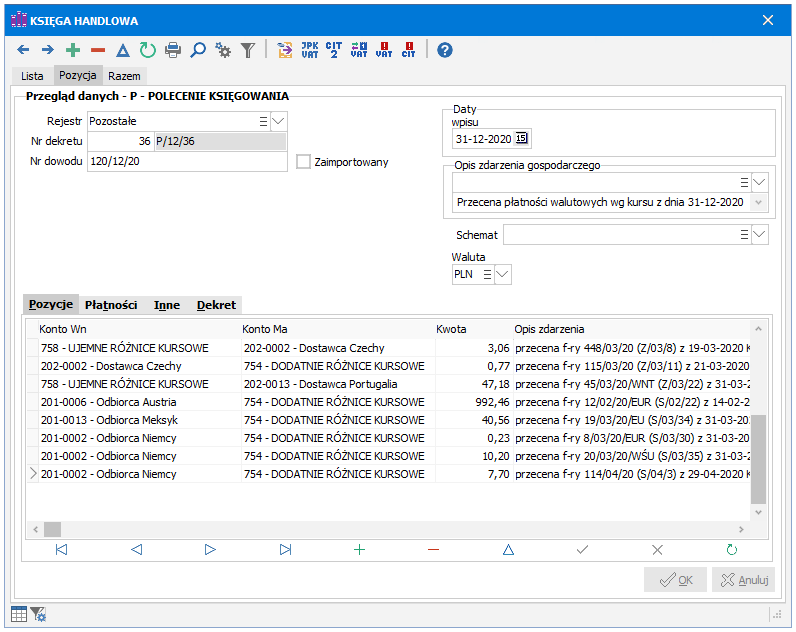Expand the Rejestr dropdown
Viewport: 796px width, 632px height.
[279, 121]
